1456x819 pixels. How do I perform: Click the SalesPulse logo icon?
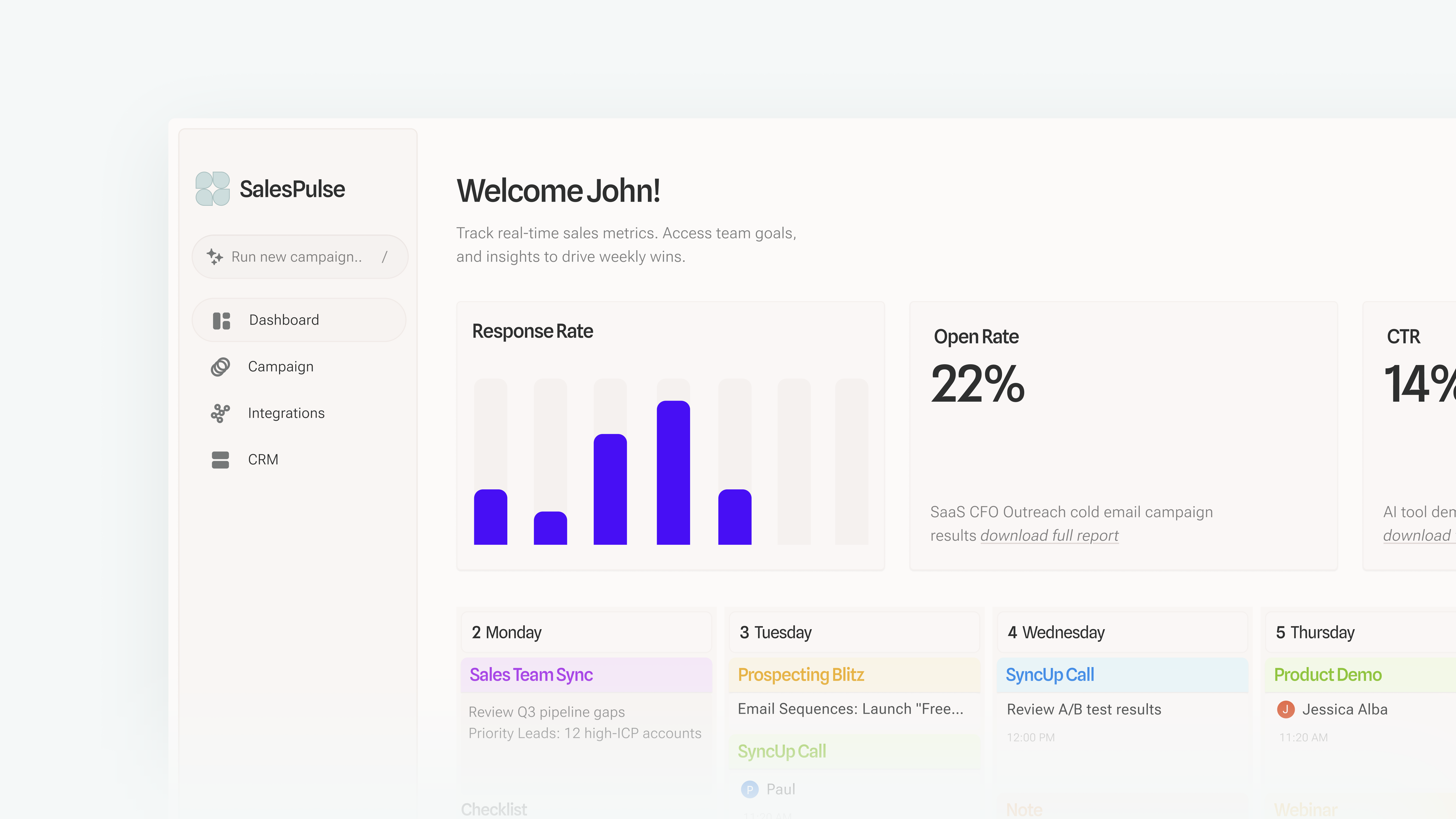tap(213, 189)
